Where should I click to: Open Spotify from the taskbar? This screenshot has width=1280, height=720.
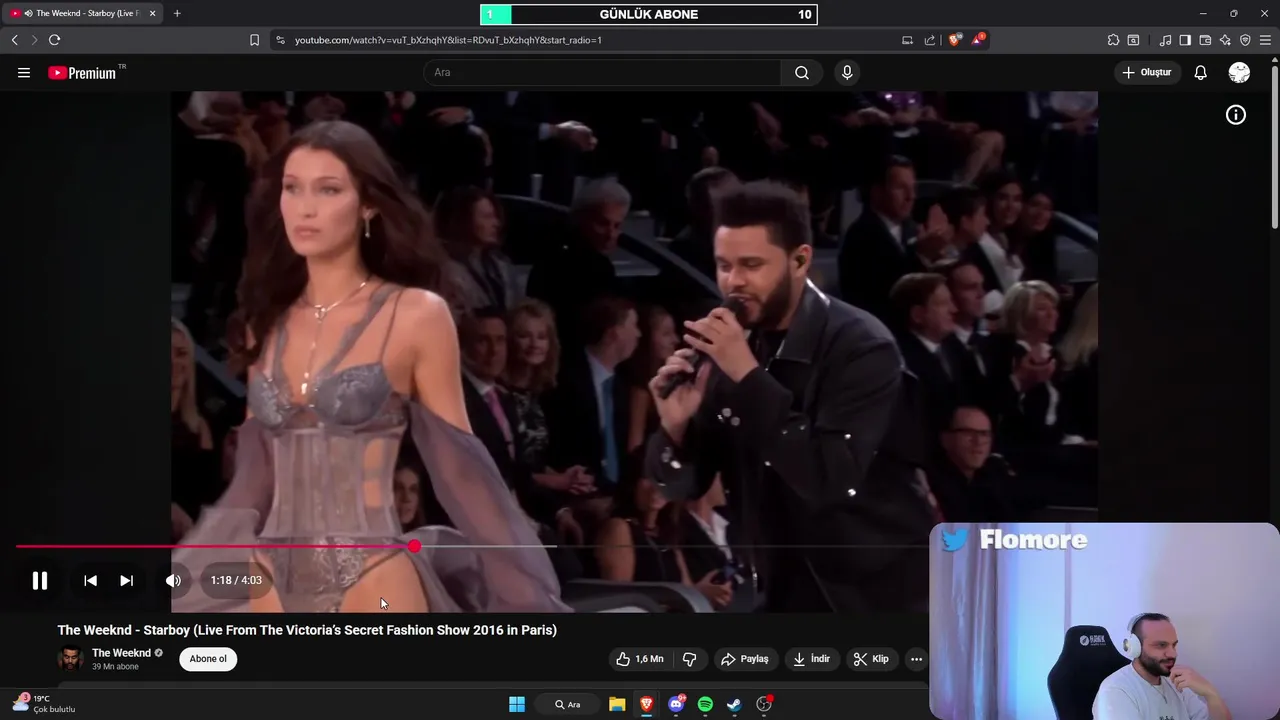(705, 704)
